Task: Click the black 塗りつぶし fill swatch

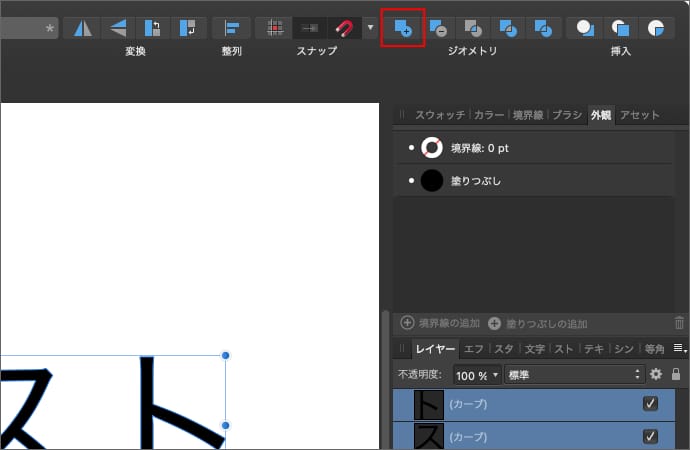Action: click(x=432, y=181)
